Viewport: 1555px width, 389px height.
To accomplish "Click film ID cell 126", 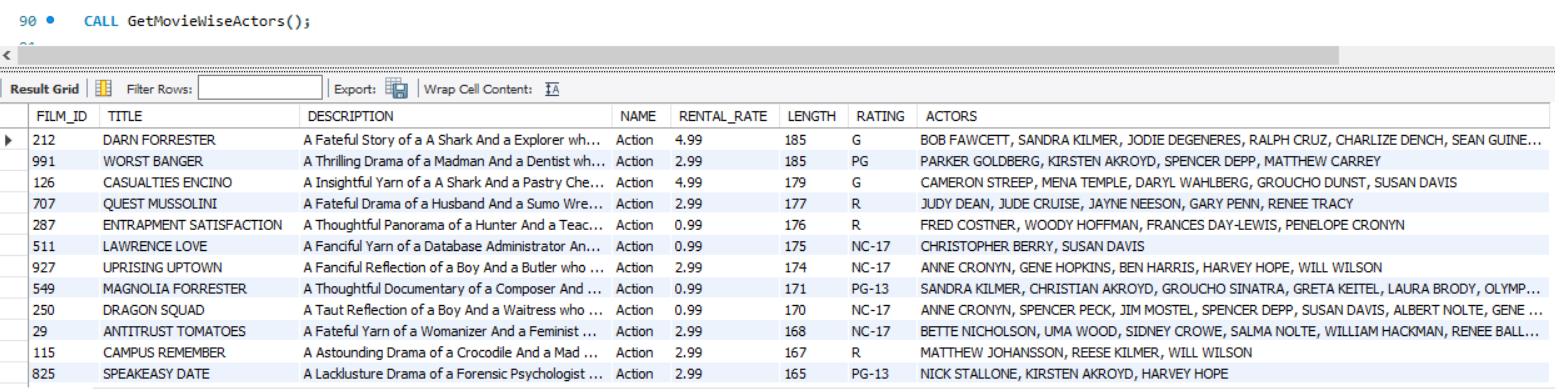I will click(x=62, y=182).
